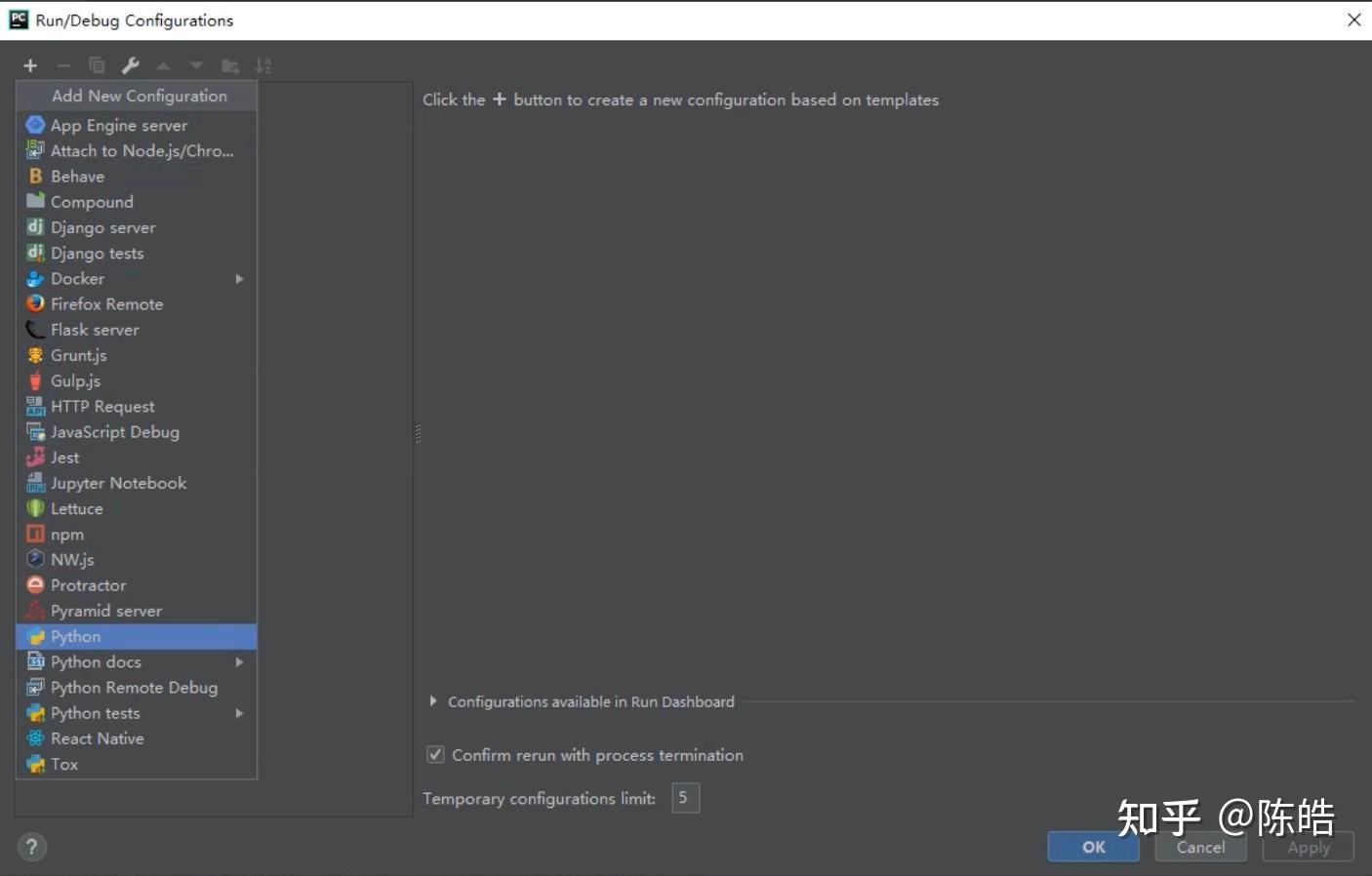Expand the Docker submenu arrow
The image size is (1372, 876).
coord(239,279)
